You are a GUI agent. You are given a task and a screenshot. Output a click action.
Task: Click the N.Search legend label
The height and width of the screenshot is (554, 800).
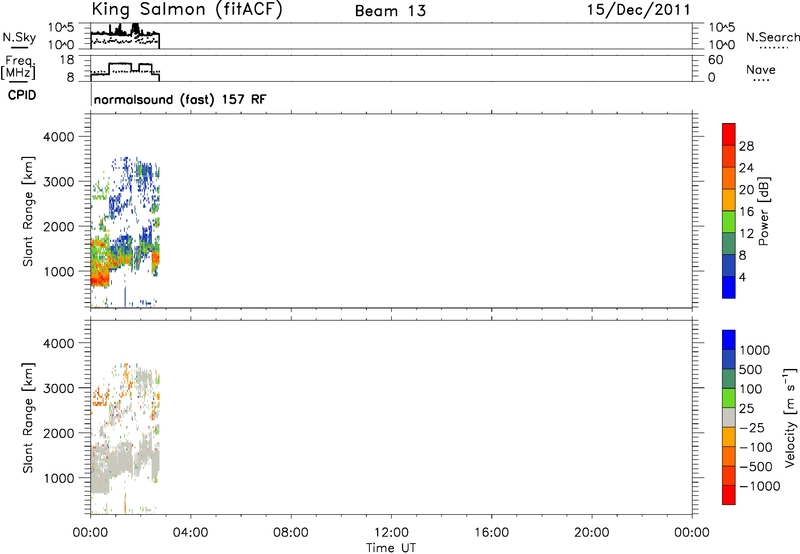pyautogui.click(x=772, y=37)
